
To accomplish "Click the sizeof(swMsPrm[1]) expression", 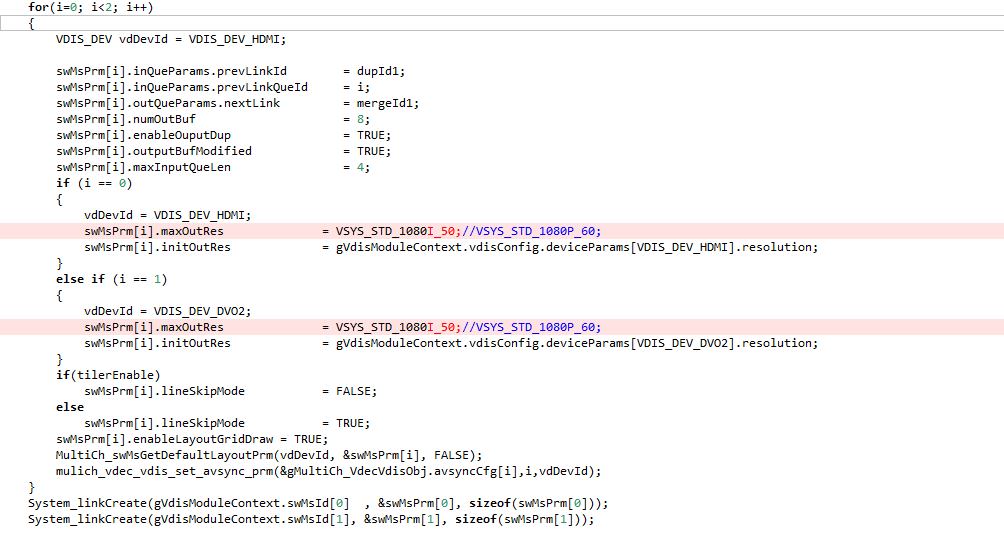I will click(x=517, y=519).
